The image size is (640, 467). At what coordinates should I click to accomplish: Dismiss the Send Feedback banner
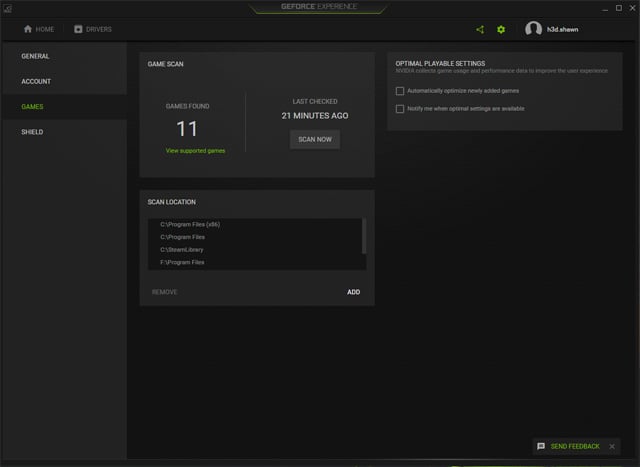point(612,446)
